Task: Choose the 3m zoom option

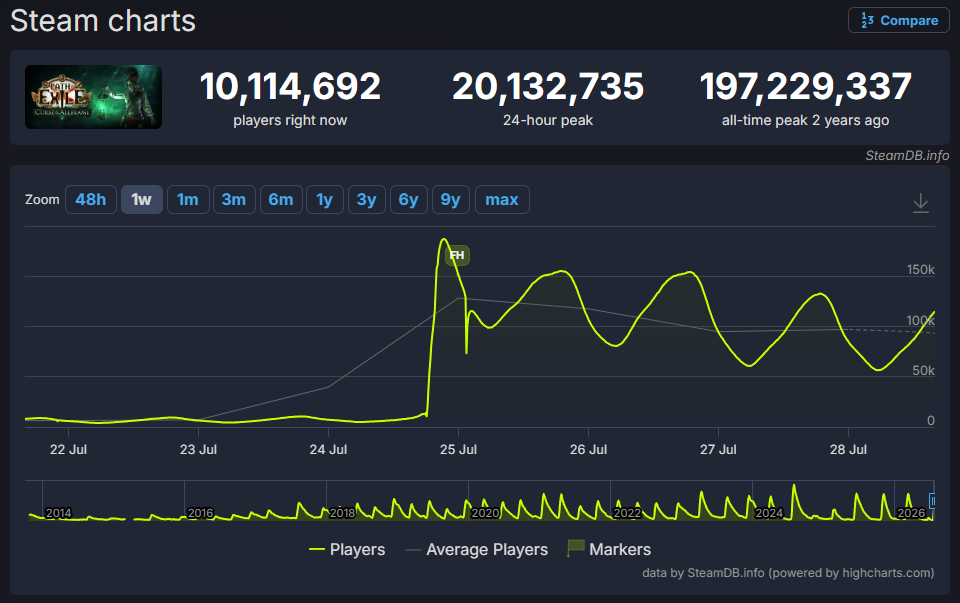Action: pyautogui.click(x=234, y=200)
